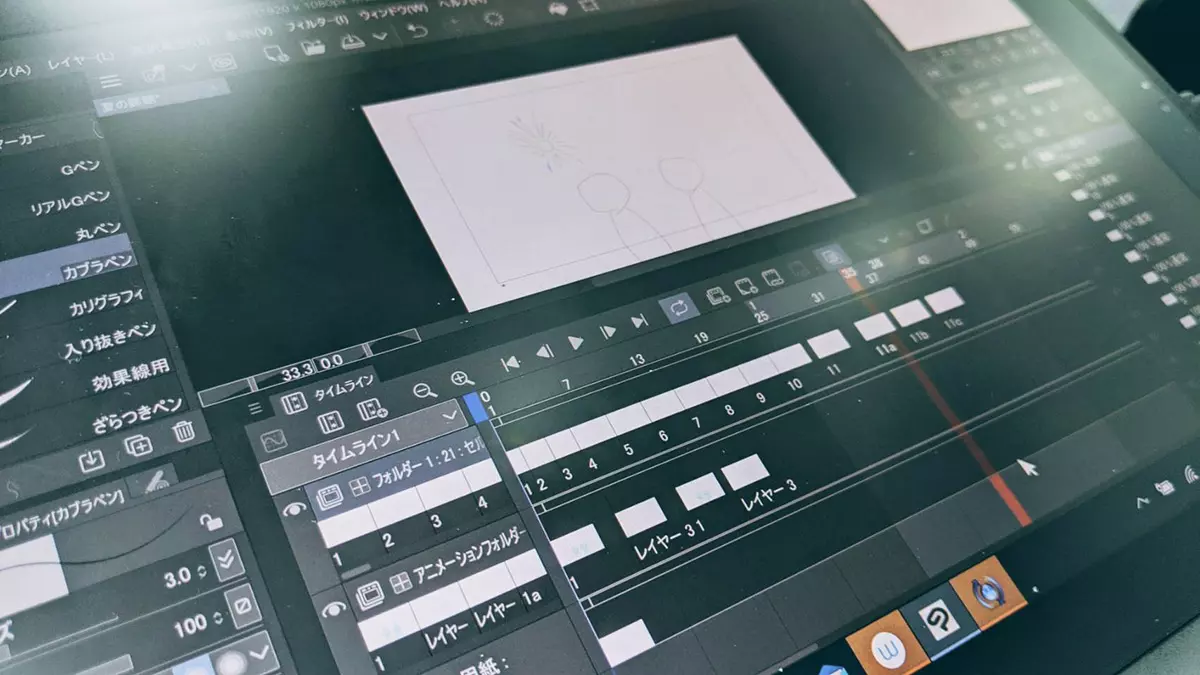Screen dimensions: 1200x675
Task: Select the cel labeled レイヤー 3
Action: pos(746,474)
